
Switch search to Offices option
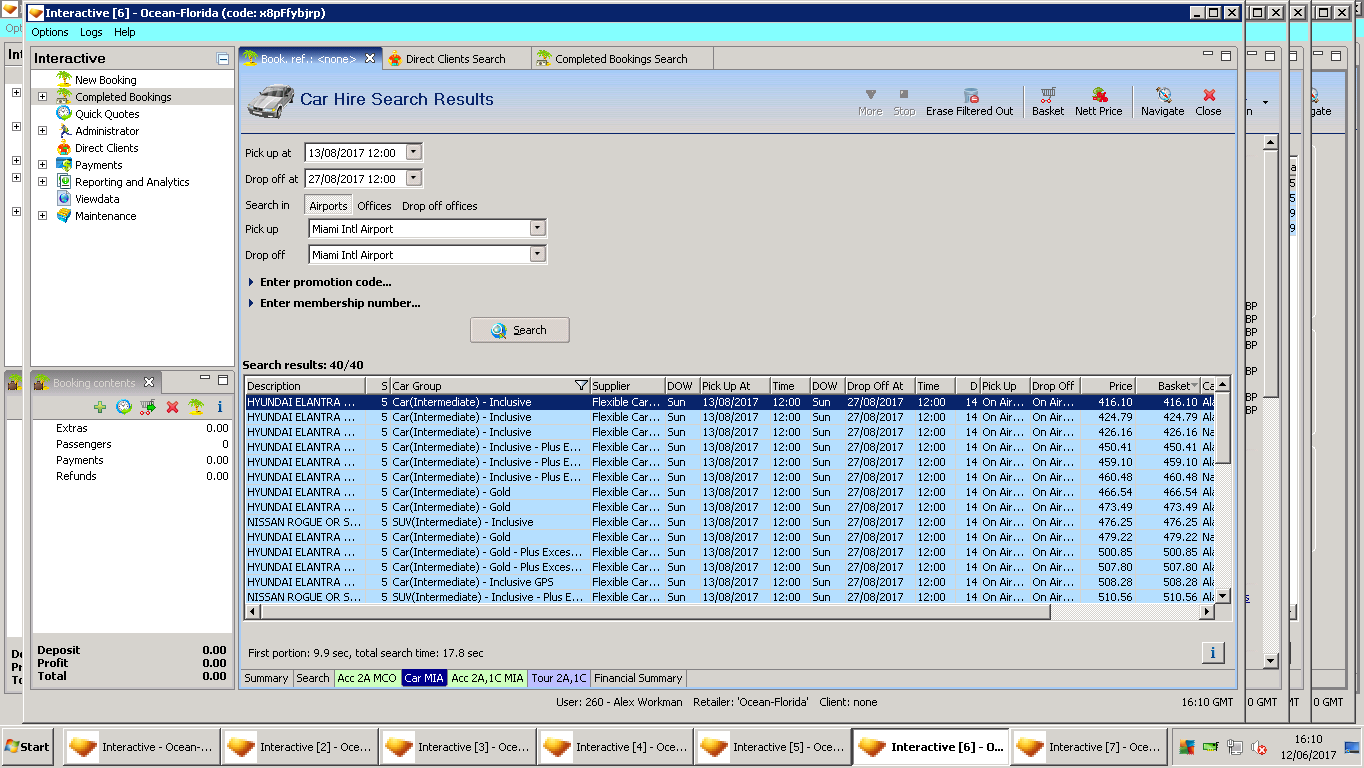[374, 206]
